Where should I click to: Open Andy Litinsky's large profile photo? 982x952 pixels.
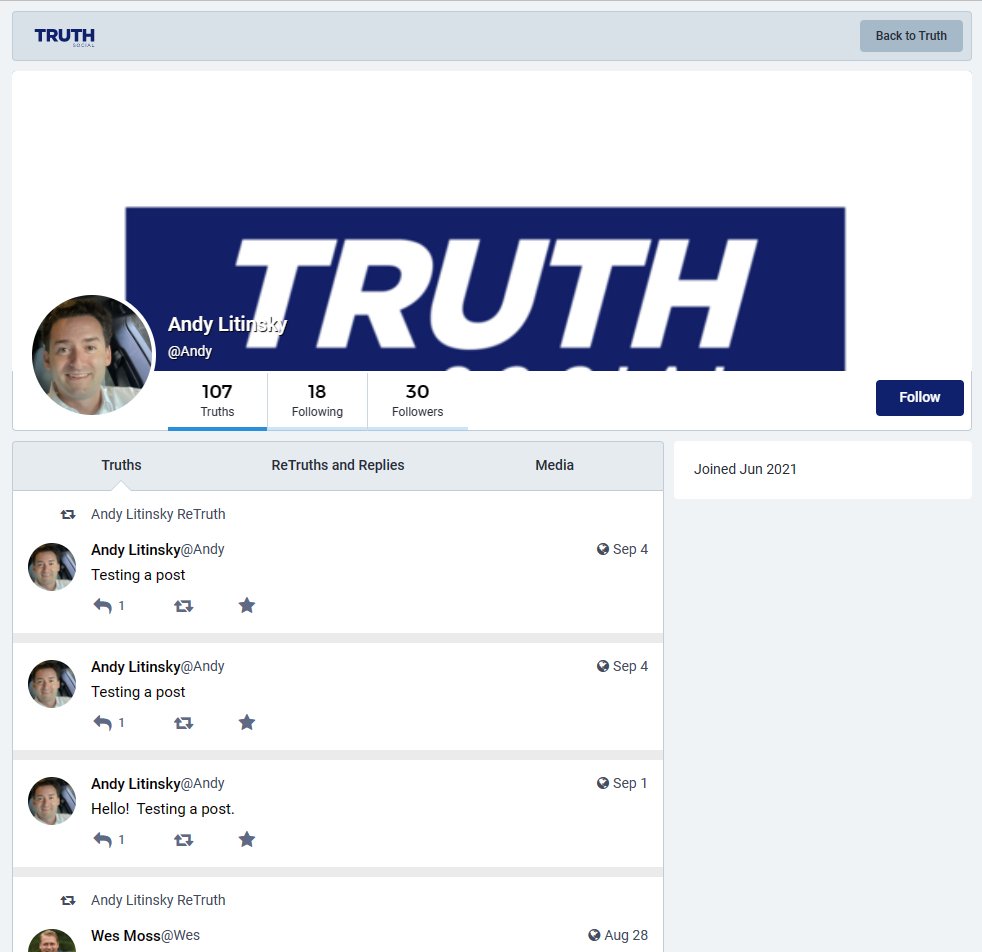[x=93, y=354]
